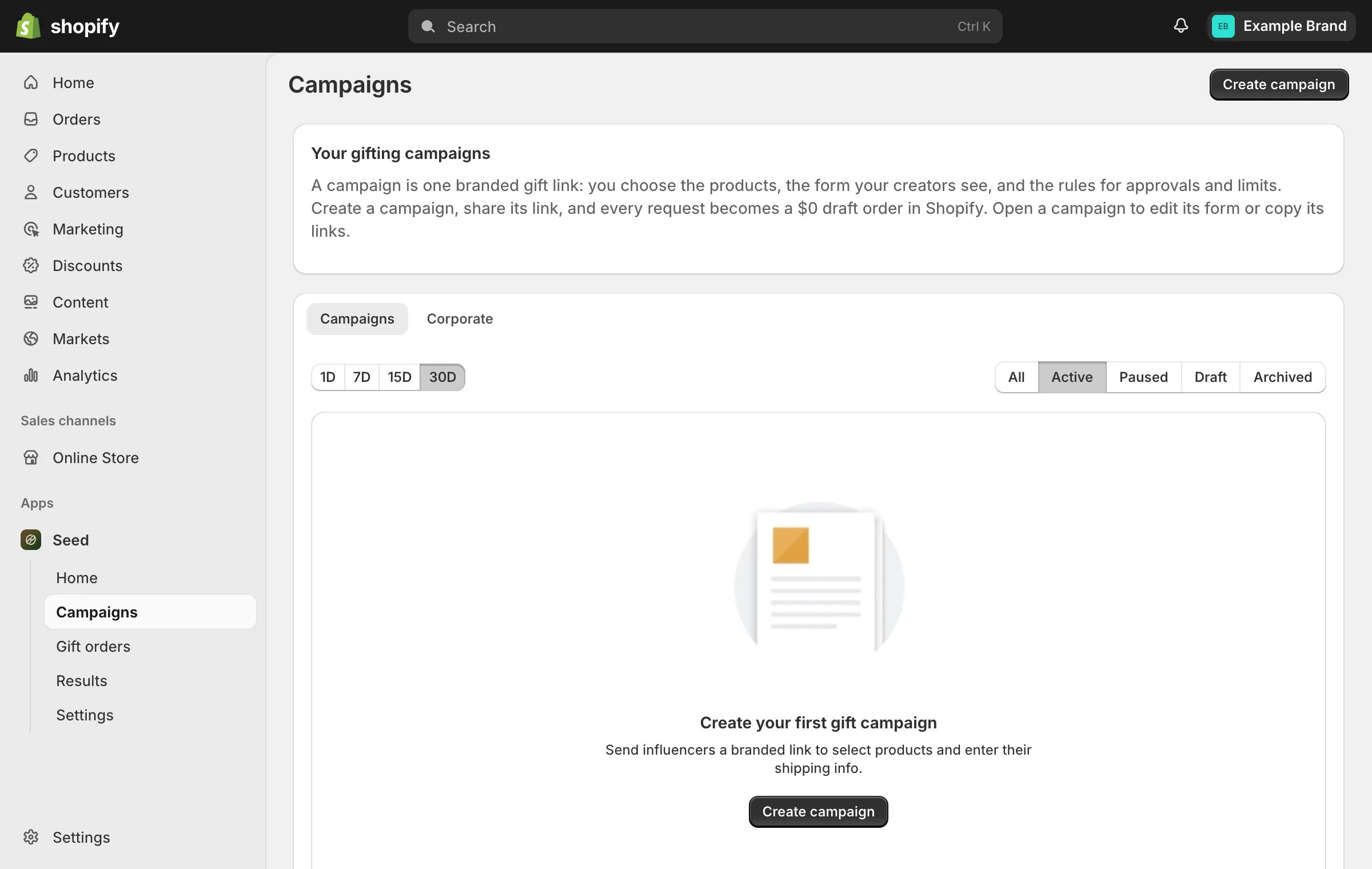Open Marketing section
1372x869 pixels.
pos(88,229)
